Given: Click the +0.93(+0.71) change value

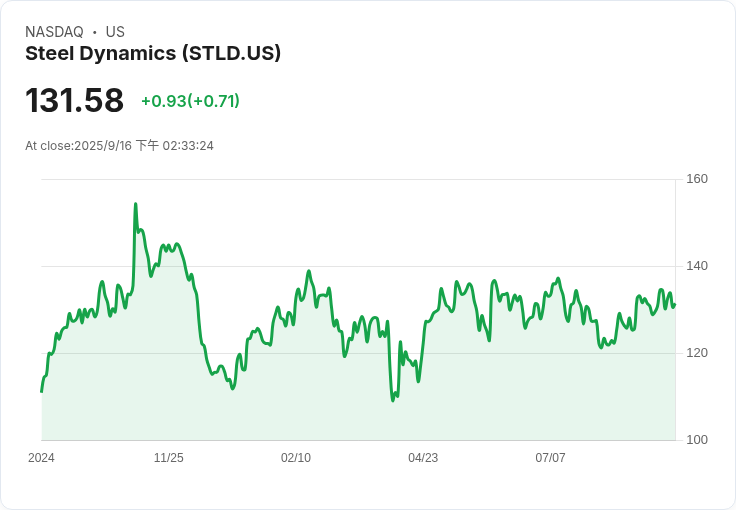Looking at the screenshot, I should 191,101.
